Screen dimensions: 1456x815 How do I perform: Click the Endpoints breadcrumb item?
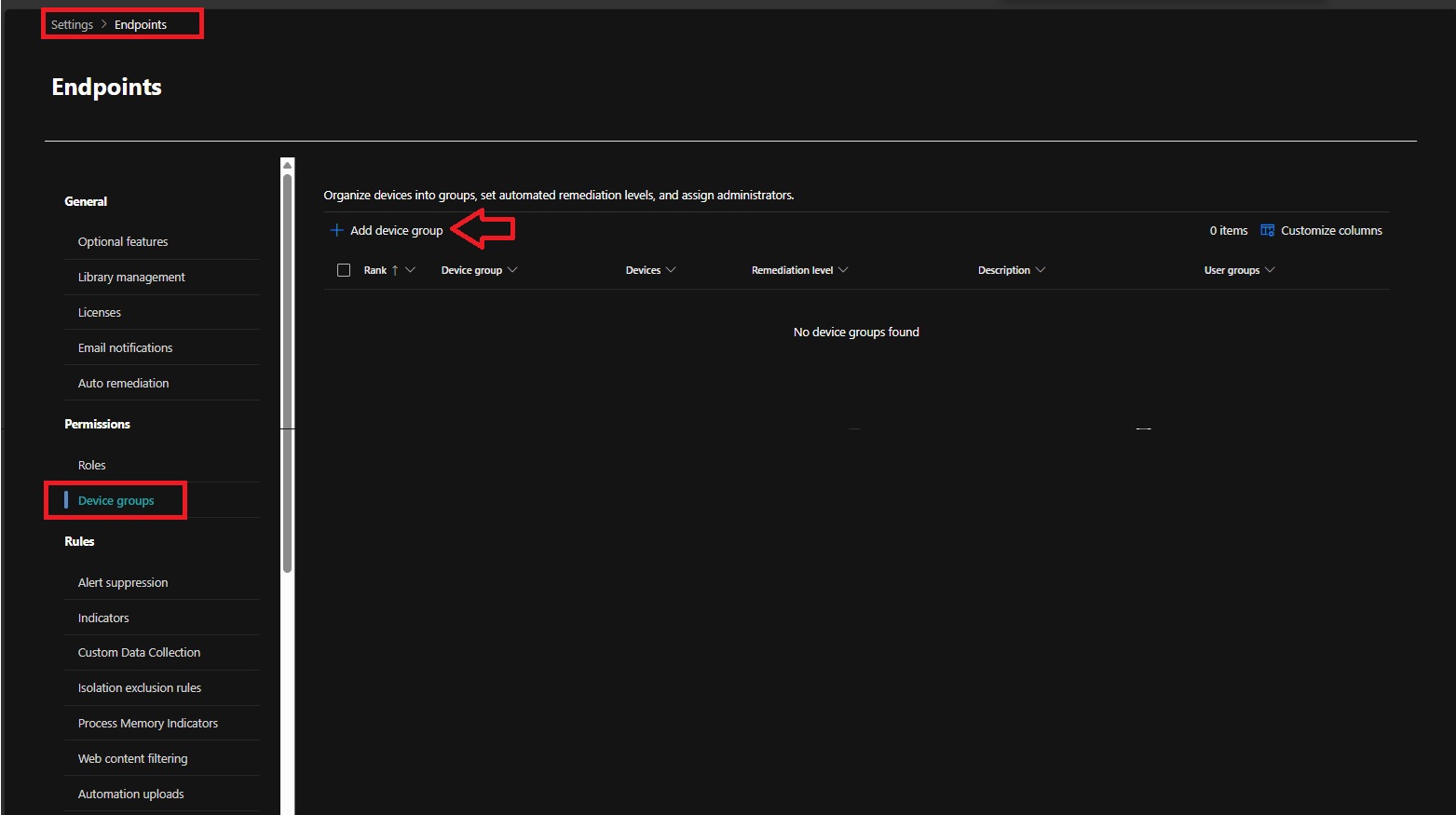141,25
